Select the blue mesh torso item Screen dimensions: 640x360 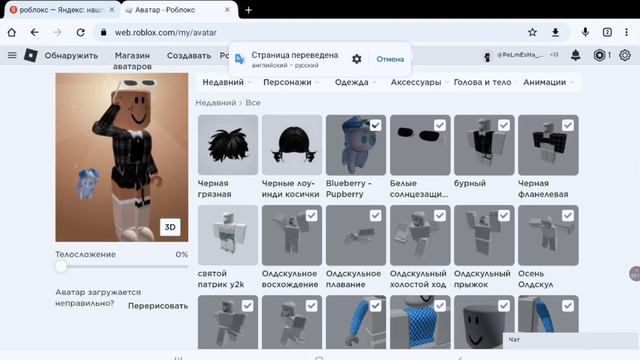[x=420, y=322]
